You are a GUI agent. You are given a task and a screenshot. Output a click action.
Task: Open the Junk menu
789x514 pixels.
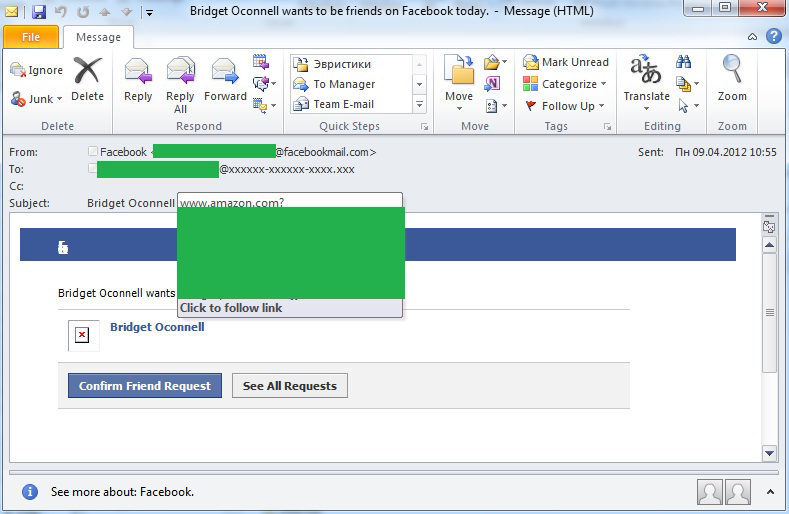coord(36,99)
